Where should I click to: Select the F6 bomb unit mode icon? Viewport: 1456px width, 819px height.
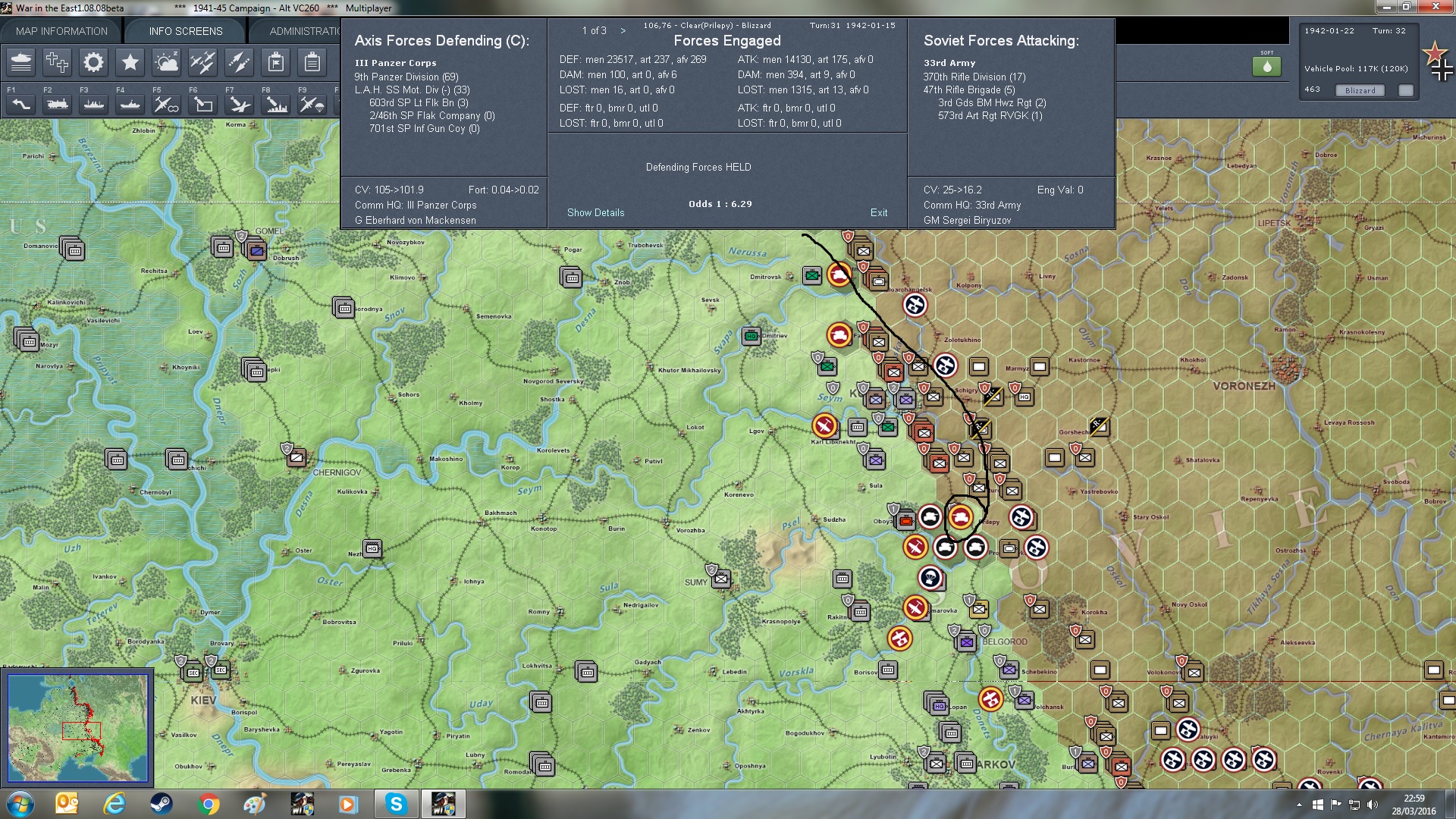pos(203,105)
